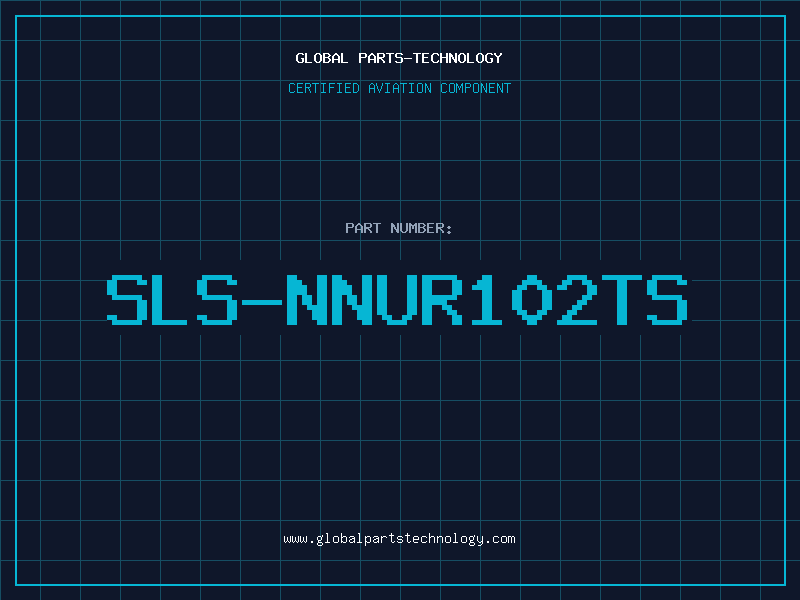The height and width of the screenshot is (600, 800).
Task: Click the digit 1 in the part number
Action: tap(486, 299)
